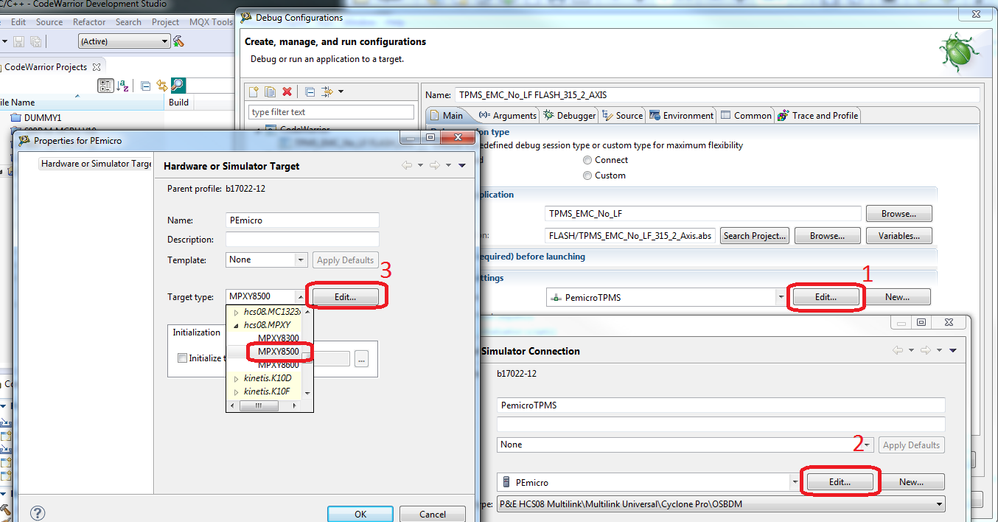The height and width of the screenshot is (522, 998).
Task: Open the Edit menu in CodeWarrior
Action: pos(18,22)
